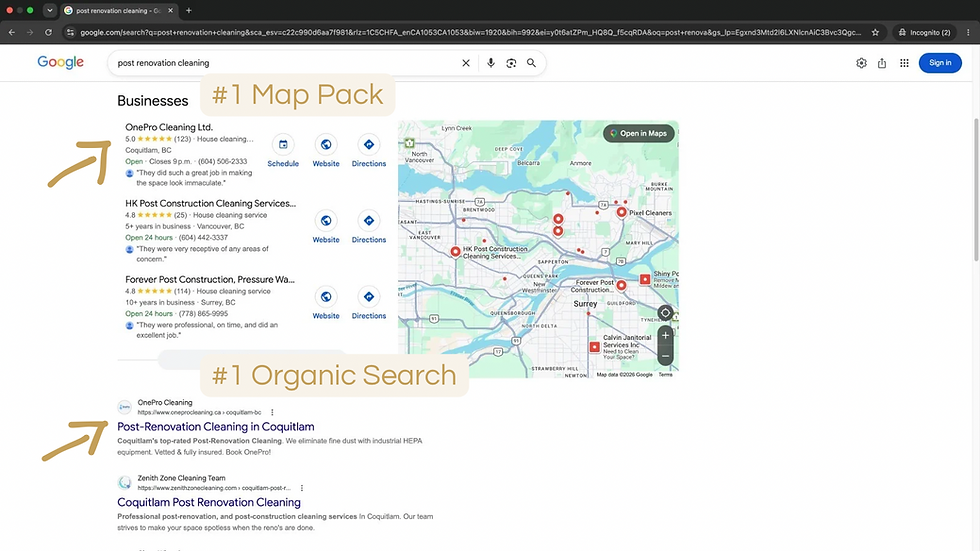The width and height of the screenshot is (980, 551).
Task: Open the Incognito (2) indicator
Action: click(924, 32)
